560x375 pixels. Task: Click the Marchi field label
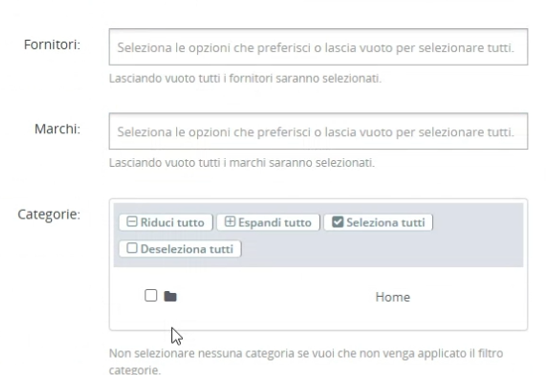[57, 129]
